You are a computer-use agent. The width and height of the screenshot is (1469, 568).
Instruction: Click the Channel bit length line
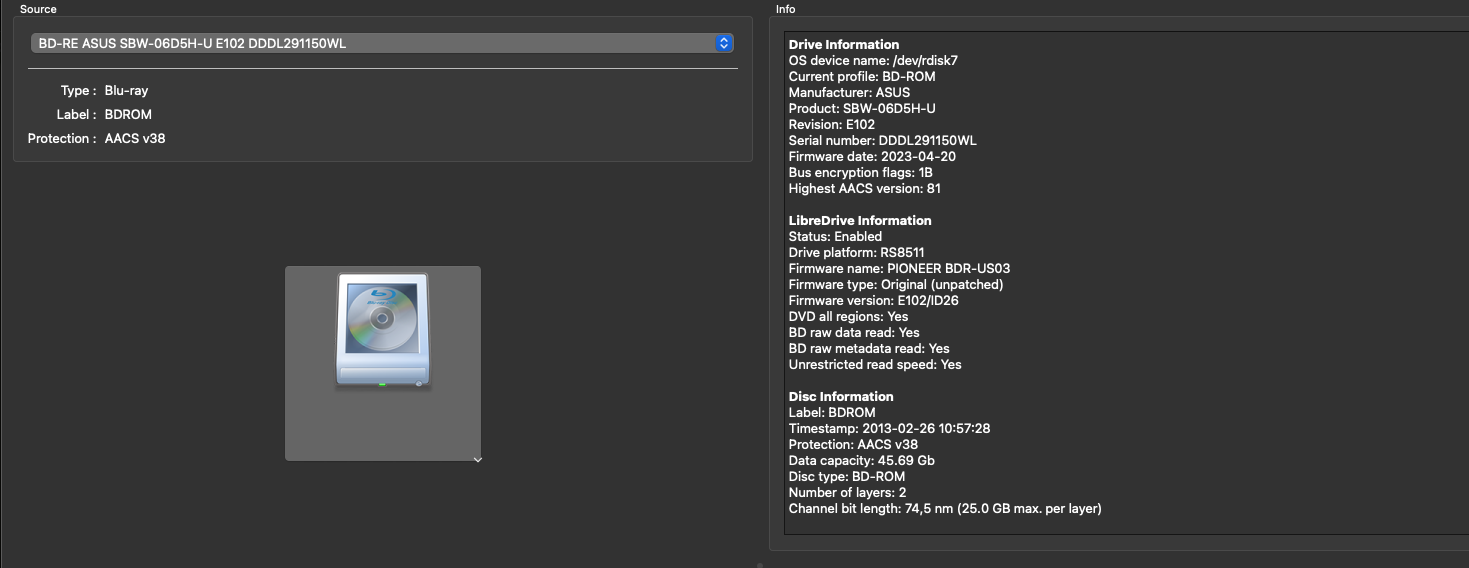tap(944, 509)
